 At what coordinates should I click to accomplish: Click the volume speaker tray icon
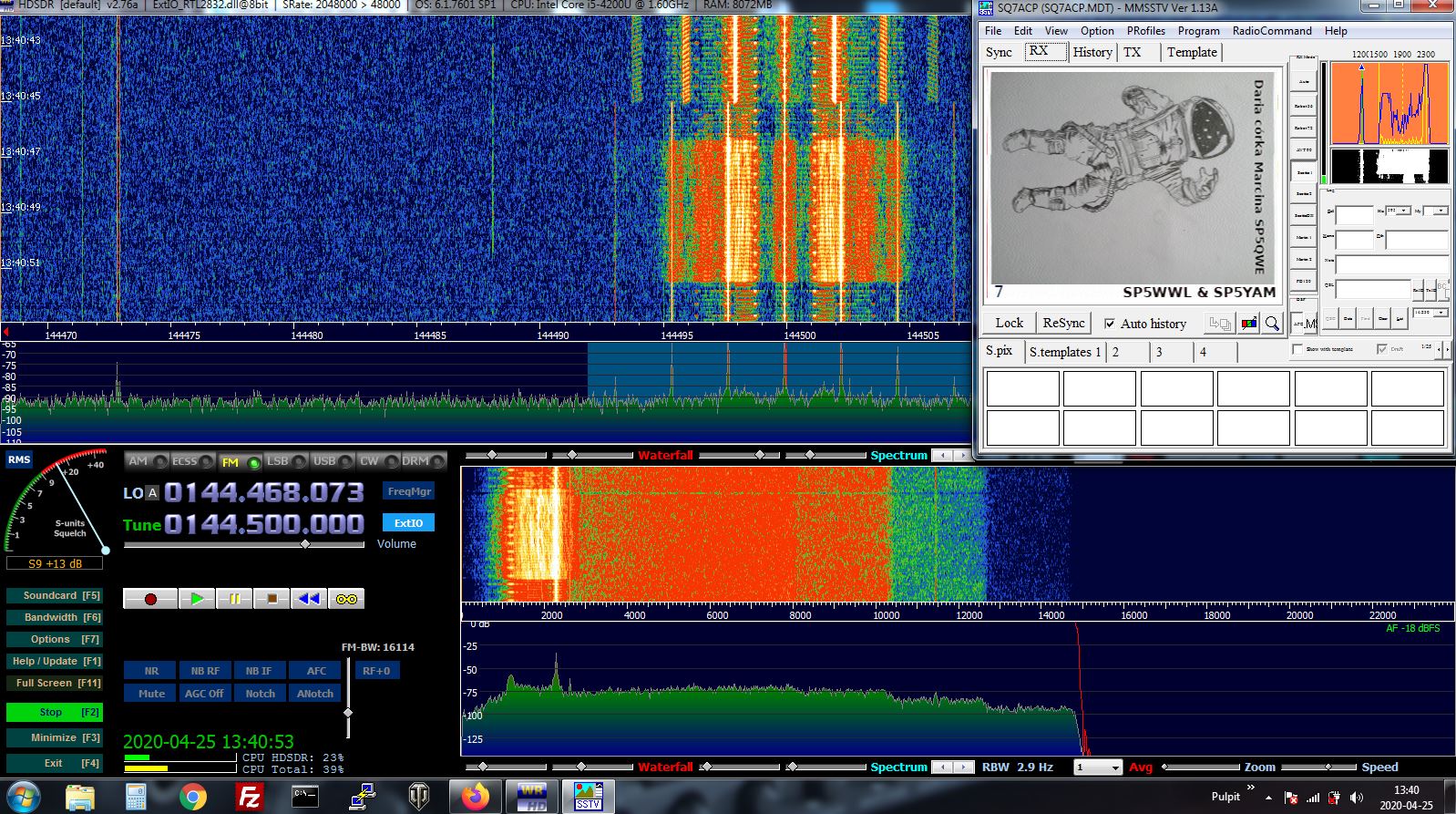[x=1357, y=798]
